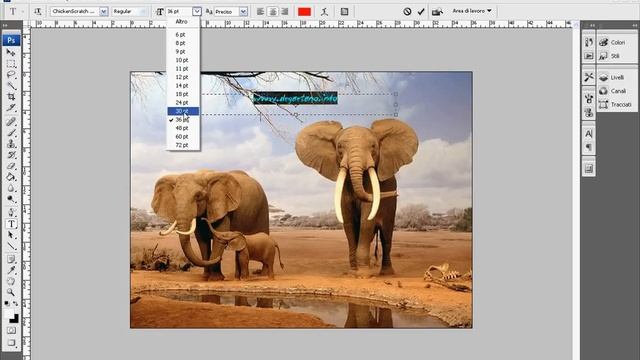Open the Tracciati panel
This screenshot has width=640, height=360.
[617, 104]
